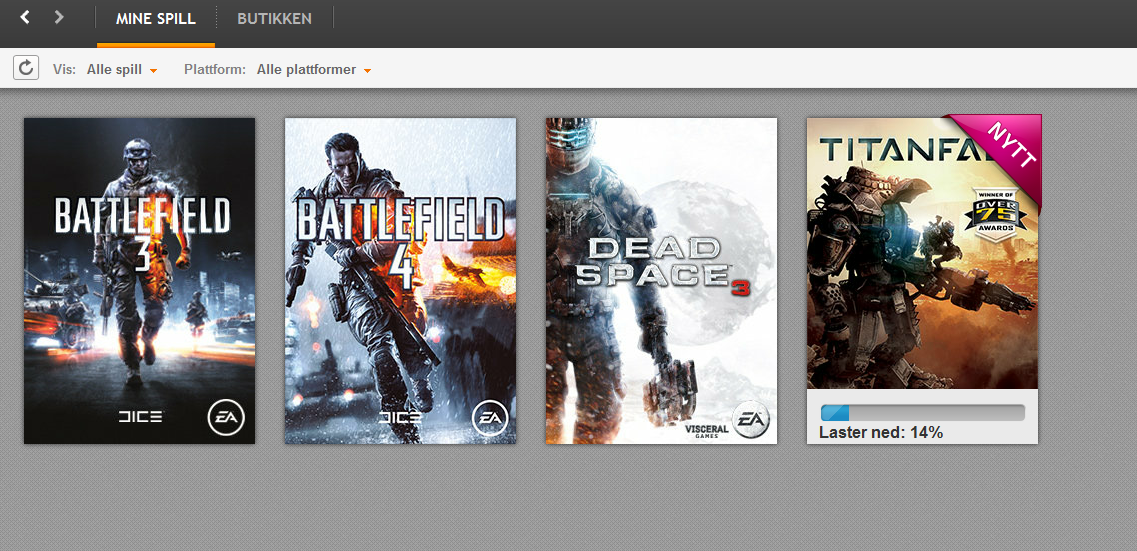Select the Battlefield 4 game cover
Screen dimensions: 1137x551
[400, 281]
